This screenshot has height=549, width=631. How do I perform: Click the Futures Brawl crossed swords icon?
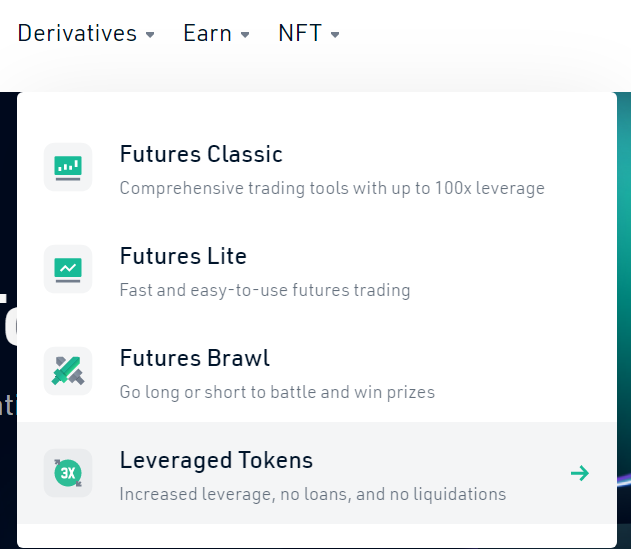[68, 371]
